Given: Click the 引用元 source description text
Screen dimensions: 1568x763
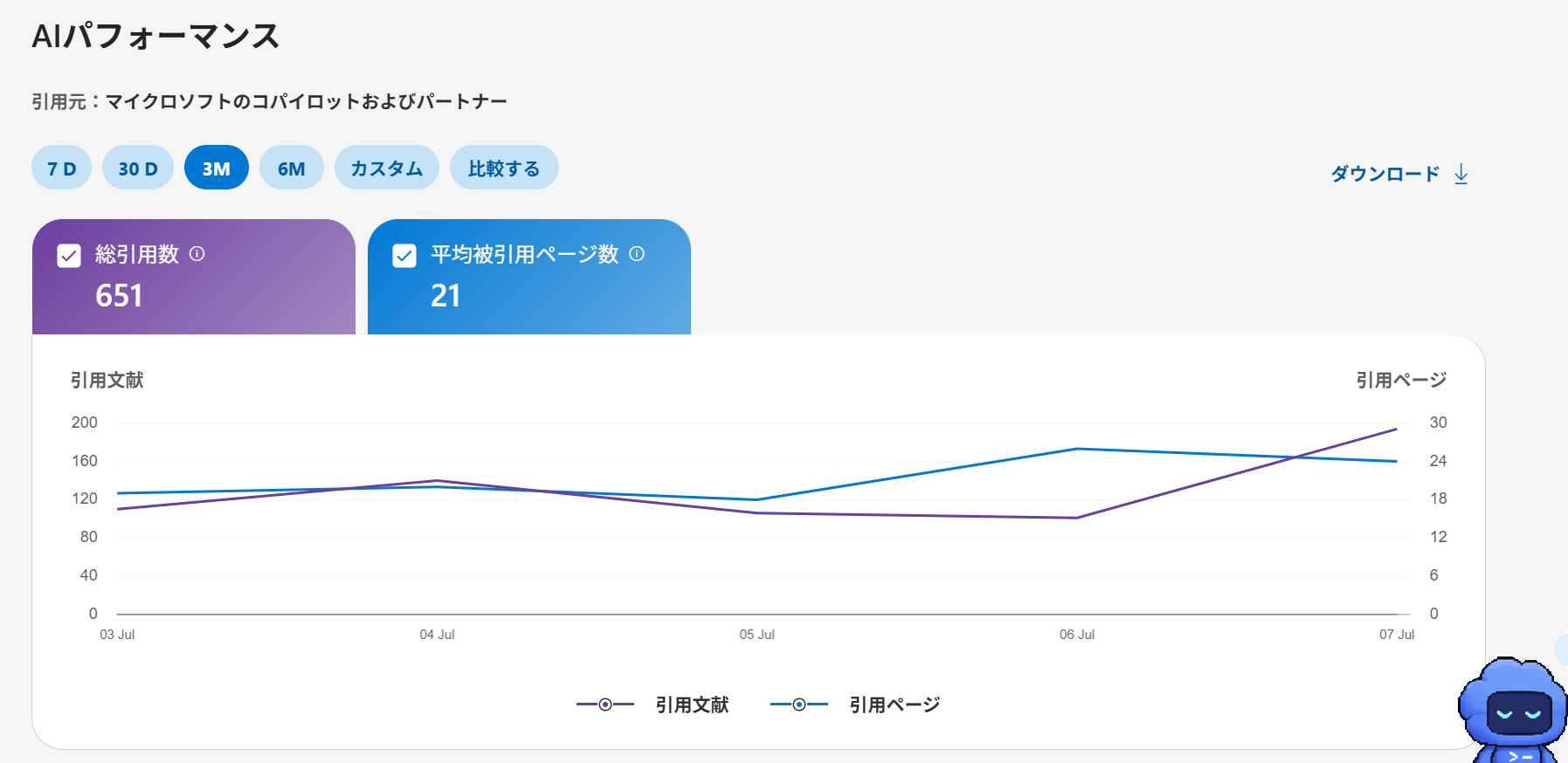Looking at the screenshot, I should point(269,101).
